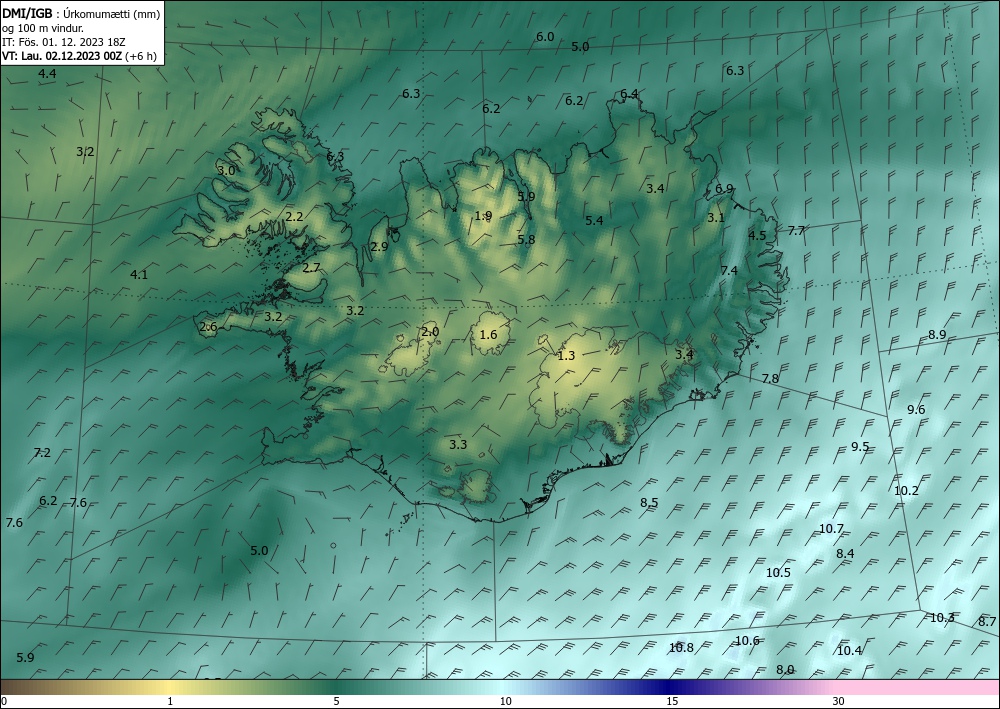
Task: Select the 7.8 value near the southeast coast
Action: point(770,379)
